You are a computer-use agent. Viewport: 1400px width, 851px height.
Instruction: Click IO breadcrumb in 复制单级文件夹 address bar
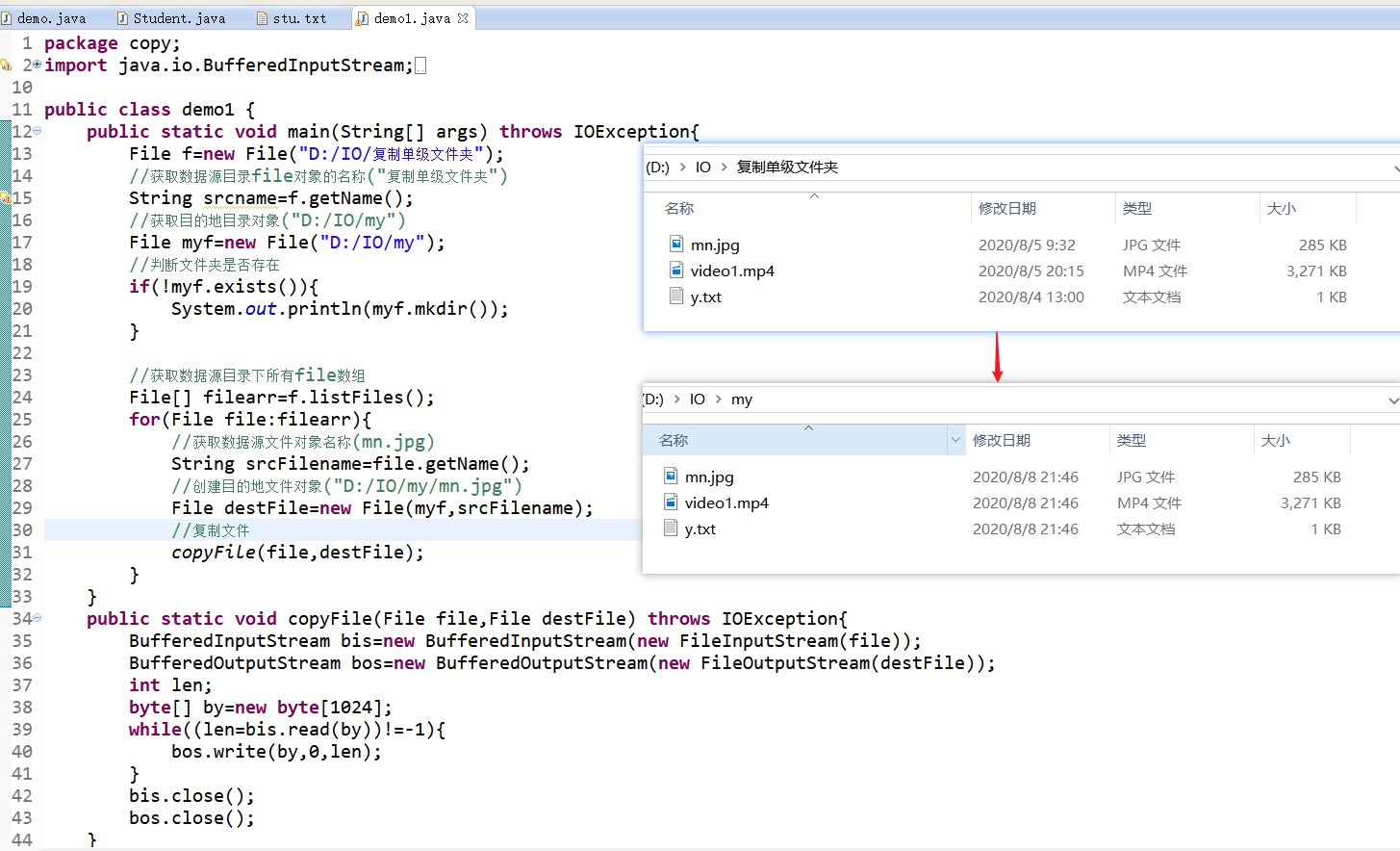(x=703, y=167)
